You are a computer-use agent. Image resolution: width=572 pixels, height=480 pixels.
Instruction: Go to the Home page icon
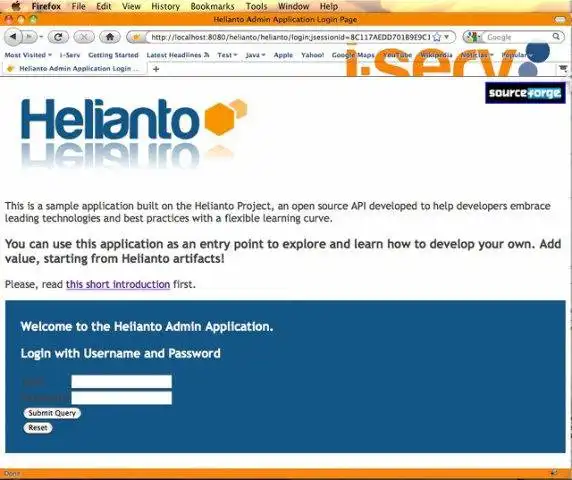110,37
